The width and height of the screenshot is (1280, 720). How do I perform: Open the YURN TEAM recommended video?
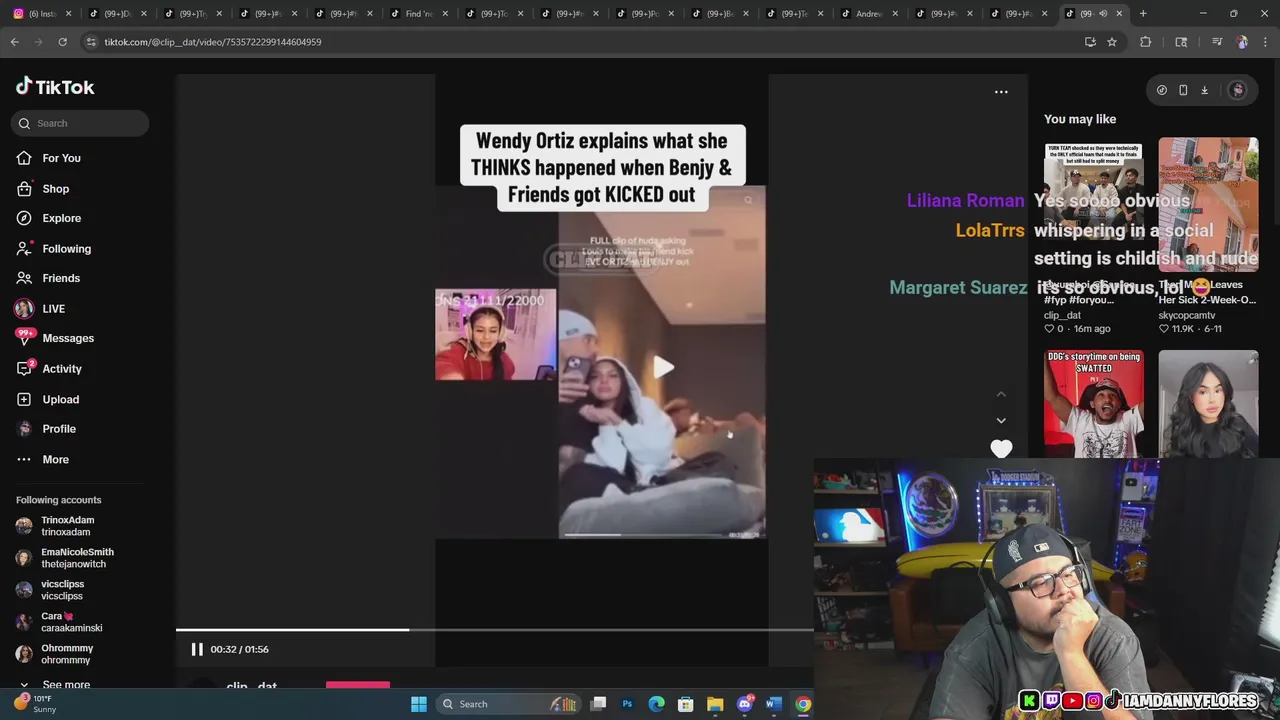pyautogui.click(x=1093, y=205)
